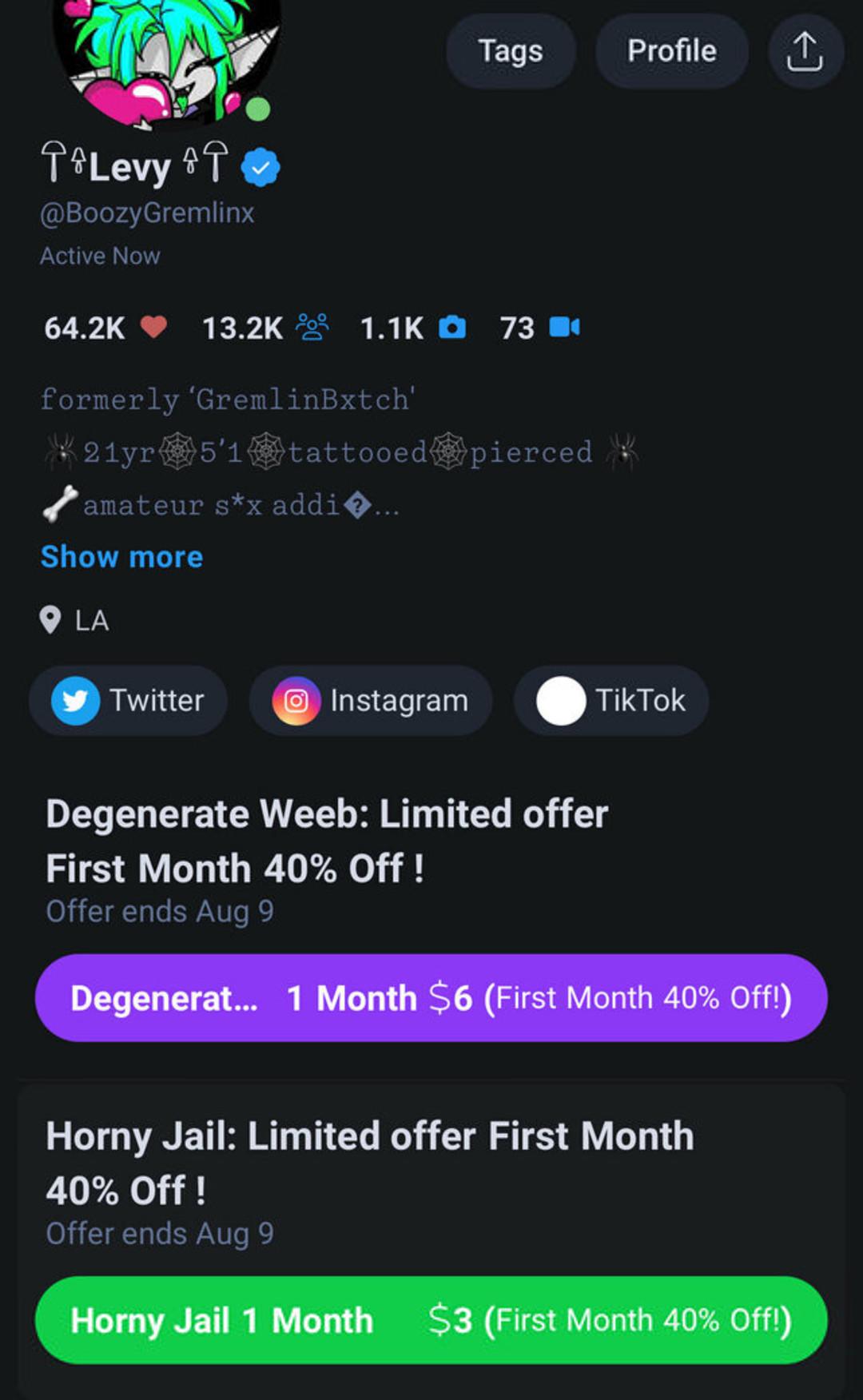The width and height of the screenshot is (863, 1400).
Task: Expand bio with Show more
Action: tap(121, 557)
